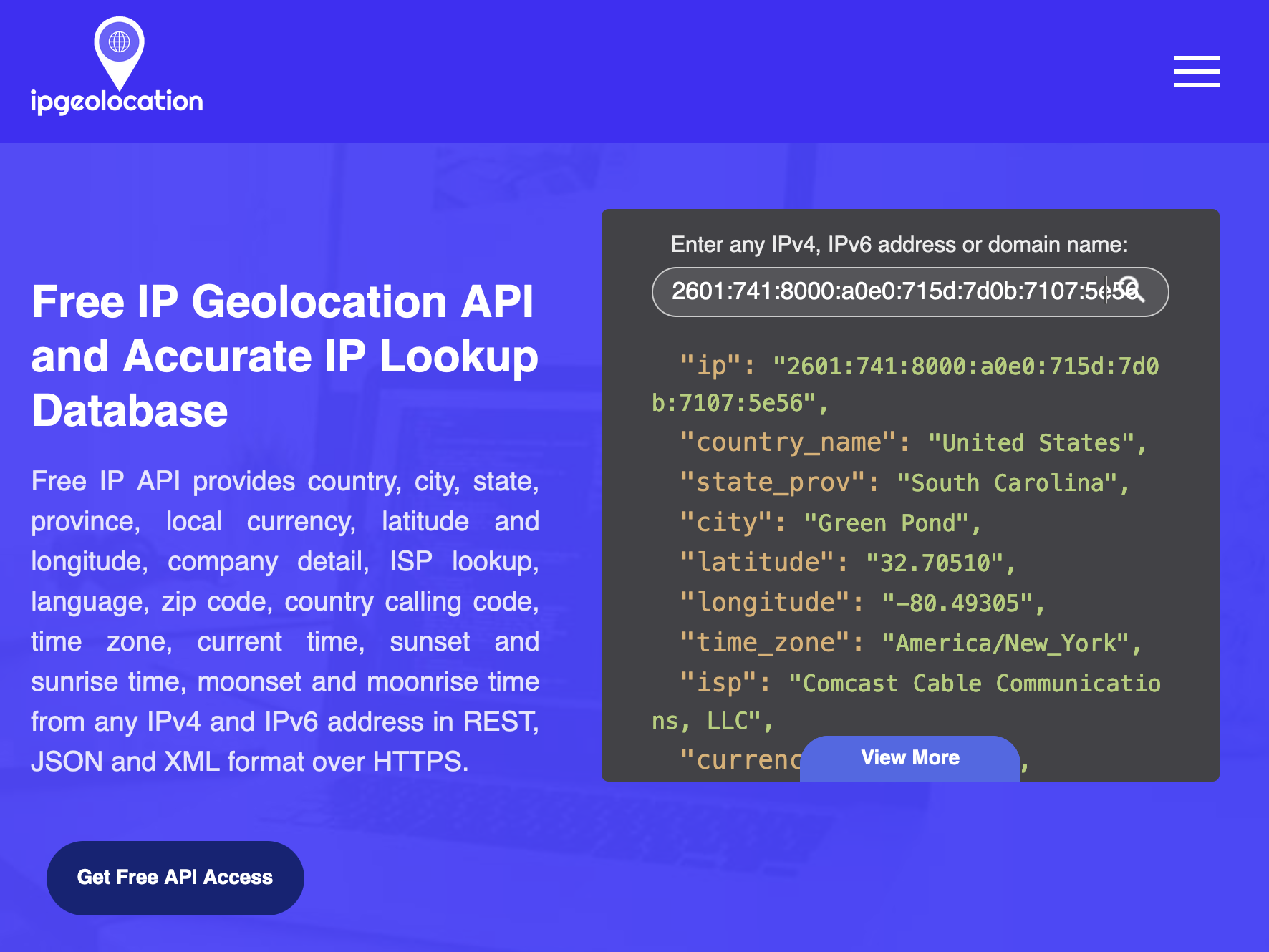Focus the IP address input field
The height and width of the screenshot is (952, 1269).
pyautogui.click(x=909, y=292)
